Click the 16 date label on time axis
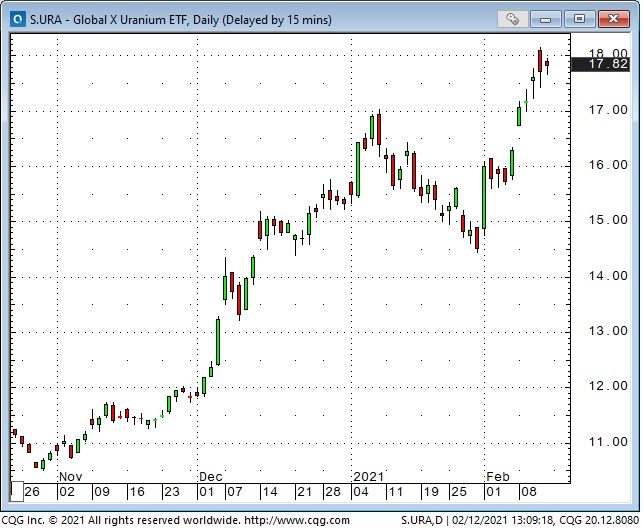 (137, 492)
